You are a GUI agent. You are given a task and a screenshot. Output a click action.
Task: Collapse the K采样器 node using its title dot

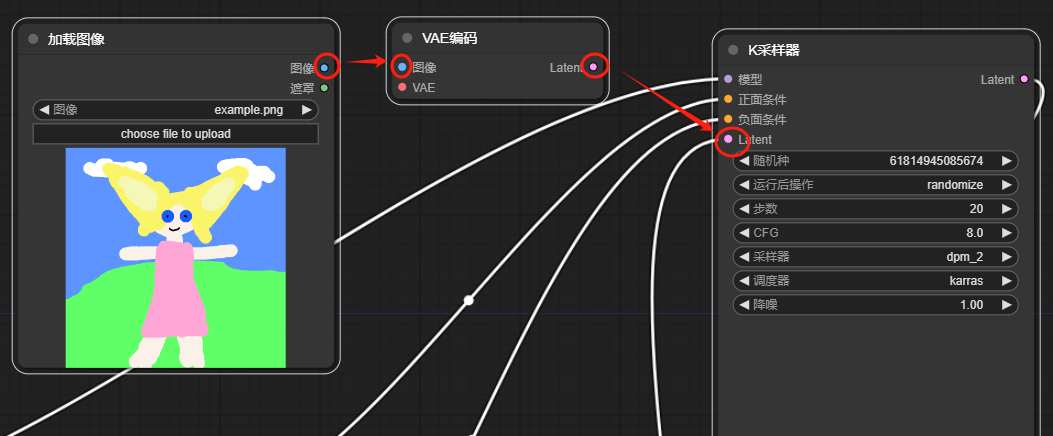pyautogui.click(x=733, y=50)
